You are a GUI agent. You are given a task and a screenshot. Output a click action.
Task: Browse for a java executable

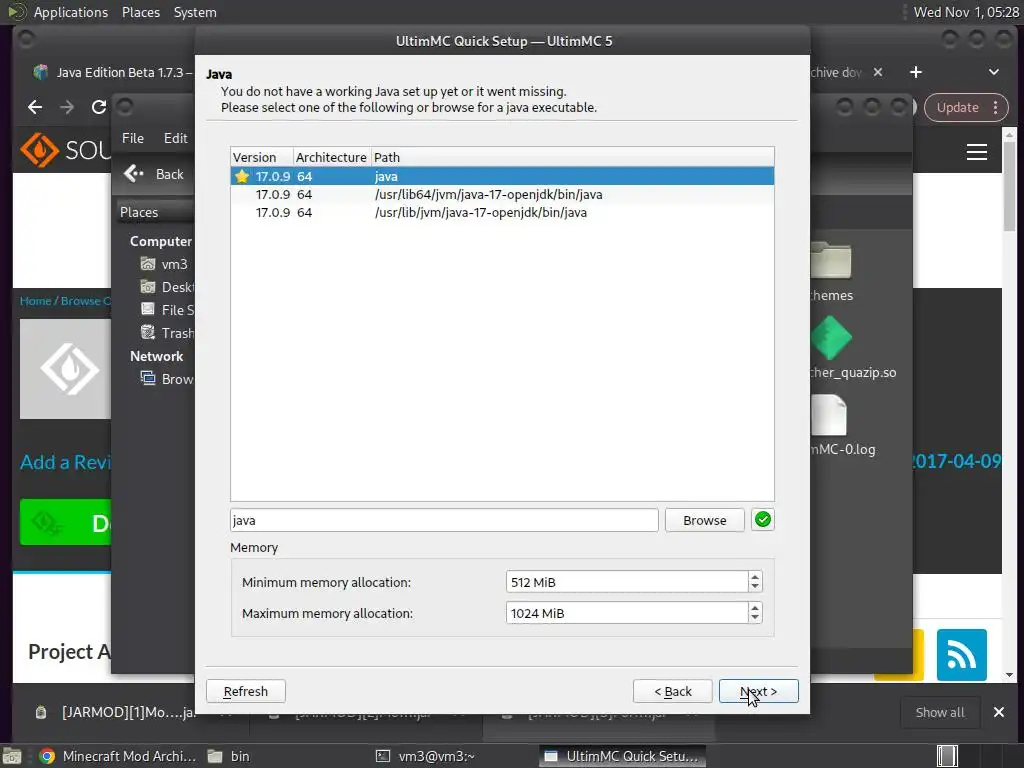click(704, 520)
